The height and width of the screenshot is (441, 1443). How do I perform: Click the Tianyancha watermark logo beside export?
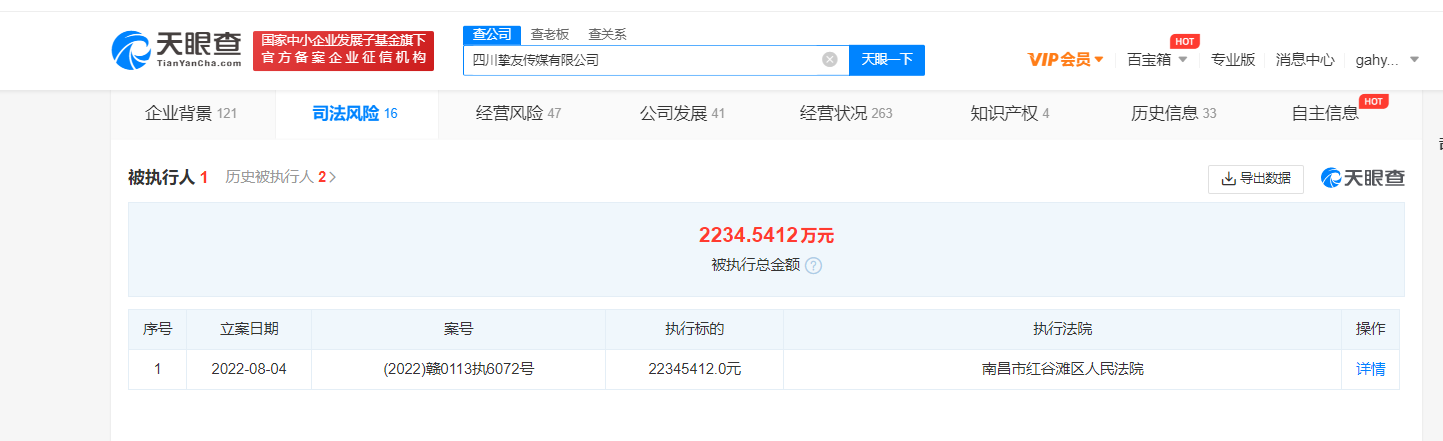pos(1362,178)
